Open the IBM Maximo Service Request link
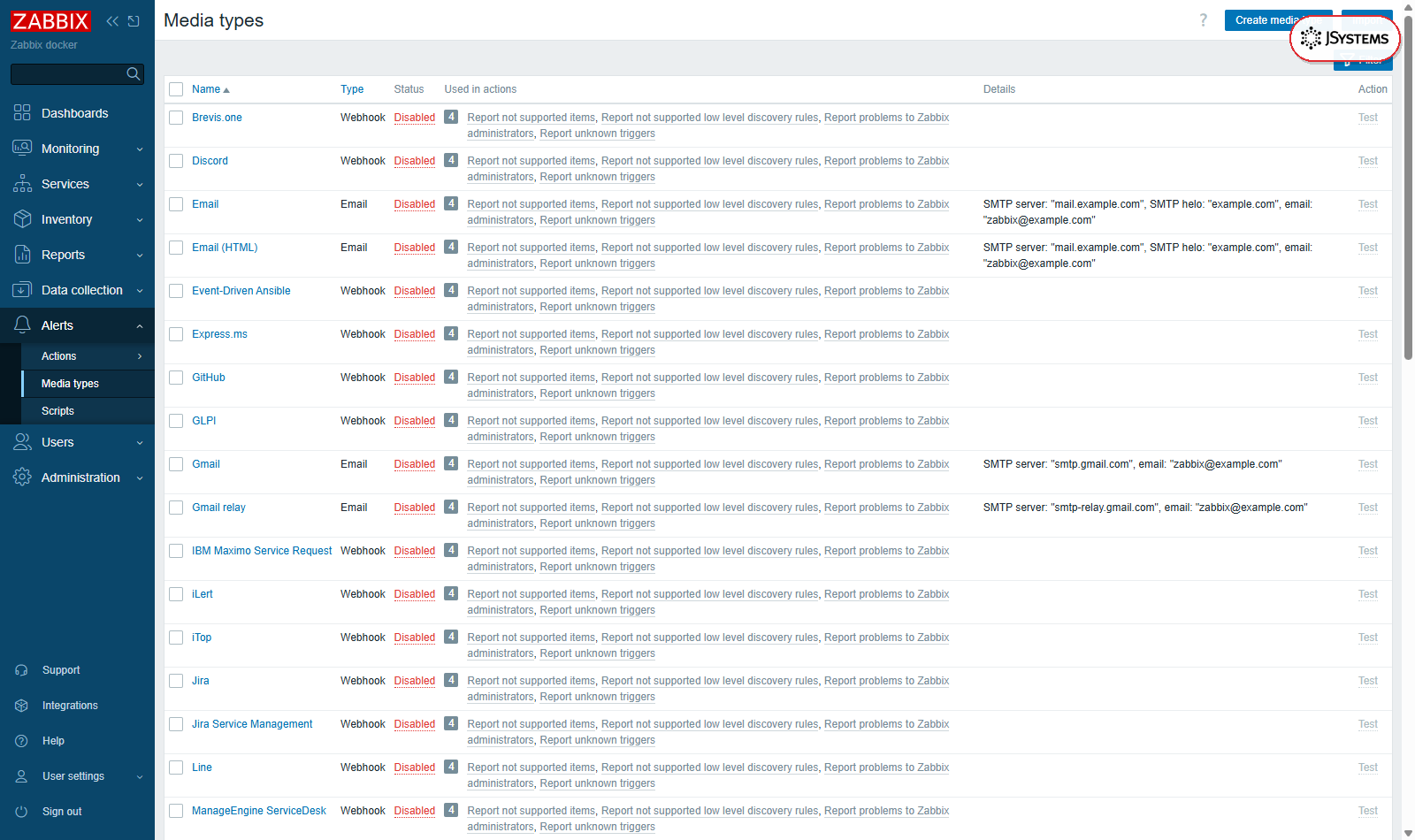 click(262, 551)
